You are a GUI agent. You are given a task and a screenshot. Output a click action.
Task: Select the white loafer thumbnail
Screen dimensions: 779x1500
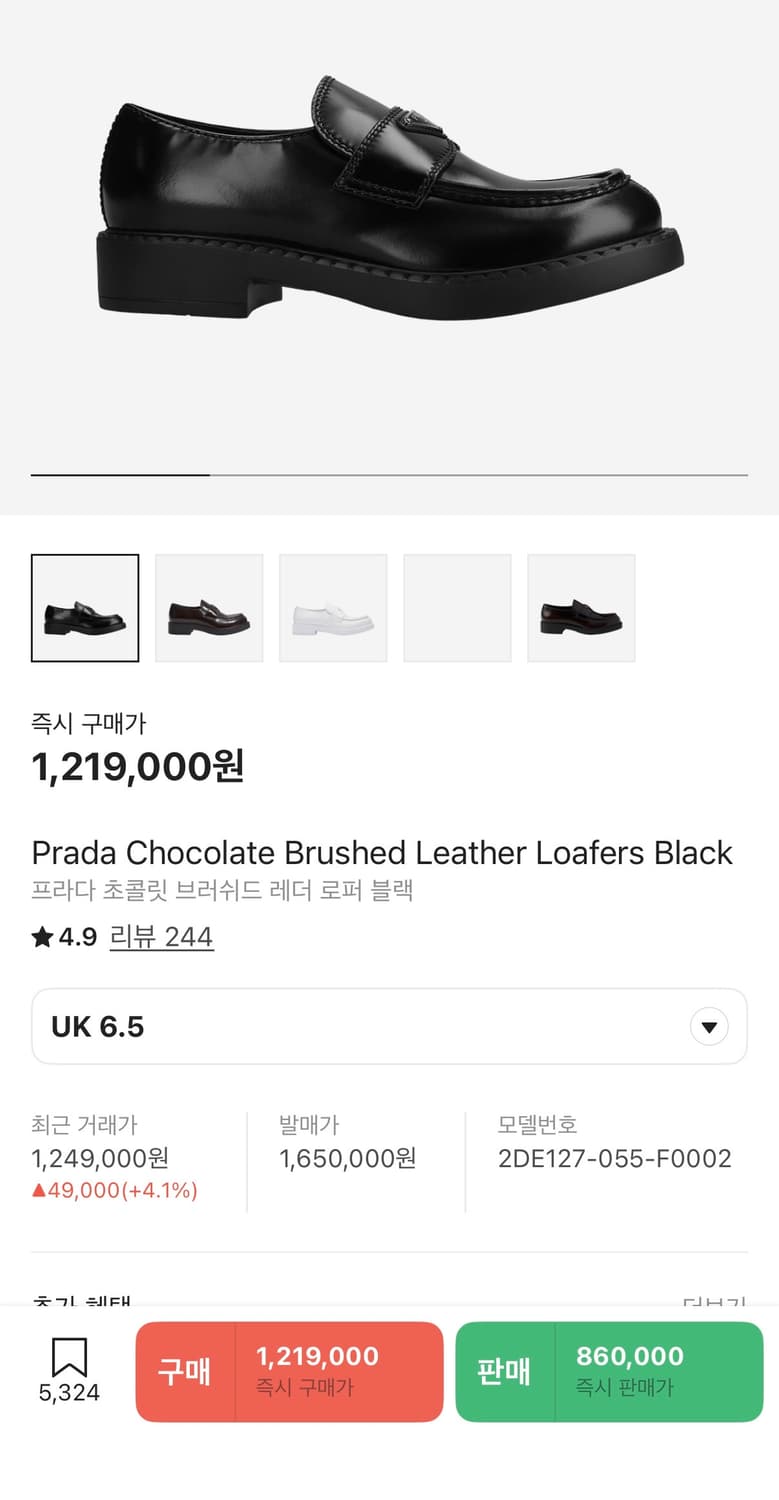coord(333,608)
